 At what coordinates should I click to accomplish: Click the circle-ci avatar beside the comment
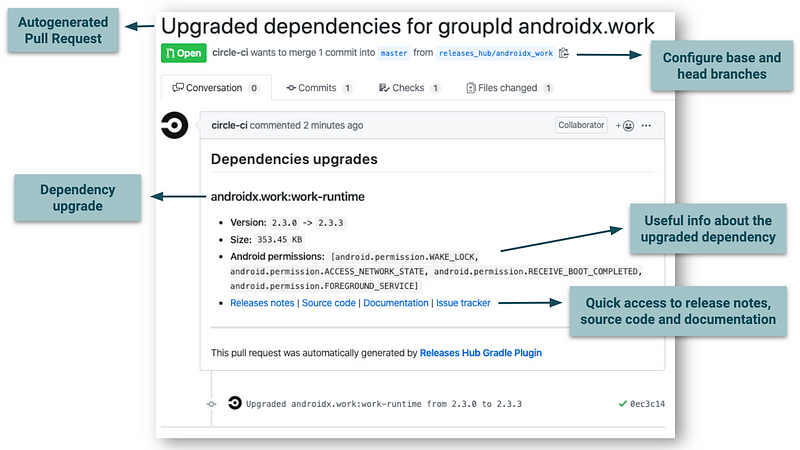point(174,125)
